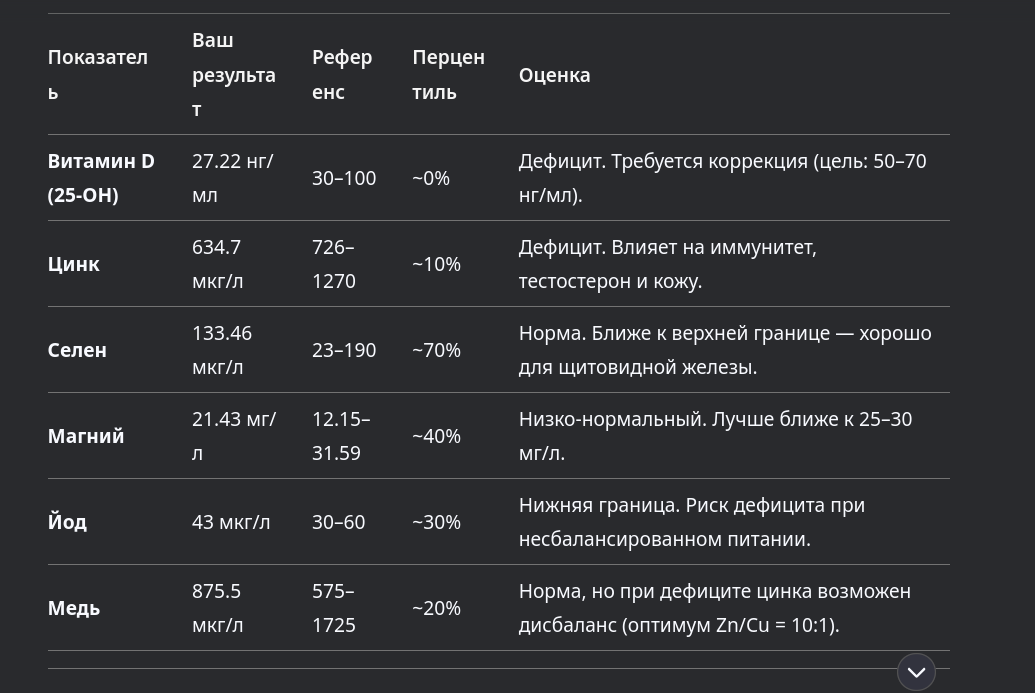Click the vitamin D deficiency assessment text

pyautogui.click(x=722, y=178)
